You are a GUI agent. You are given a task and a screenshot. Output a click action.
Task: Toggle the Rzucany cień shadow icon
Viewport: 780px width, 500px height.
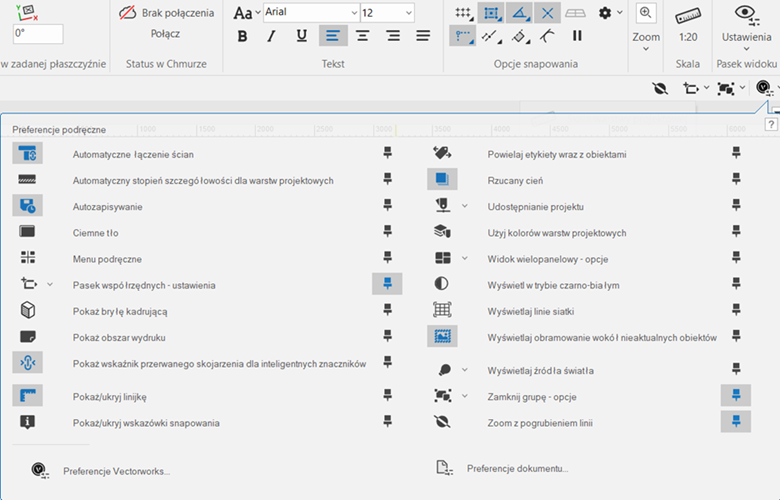tap(442, 179)
